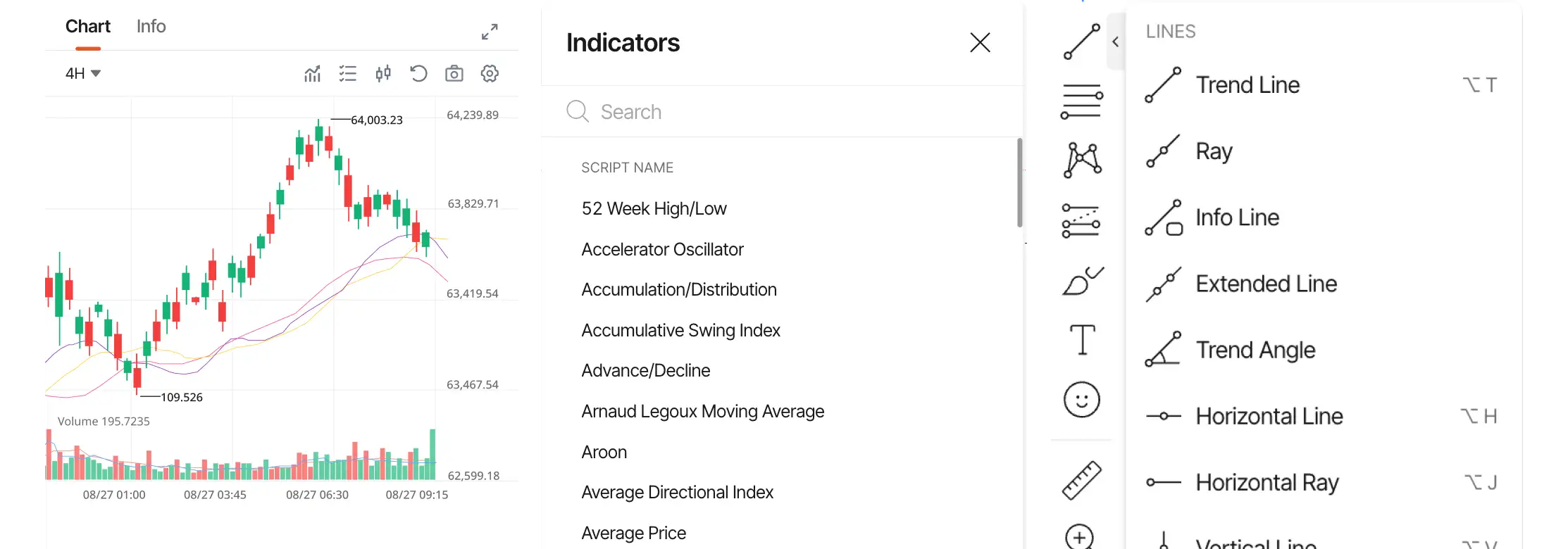
Task: Open the emoji icons tool
Action: pos(1082,400)
